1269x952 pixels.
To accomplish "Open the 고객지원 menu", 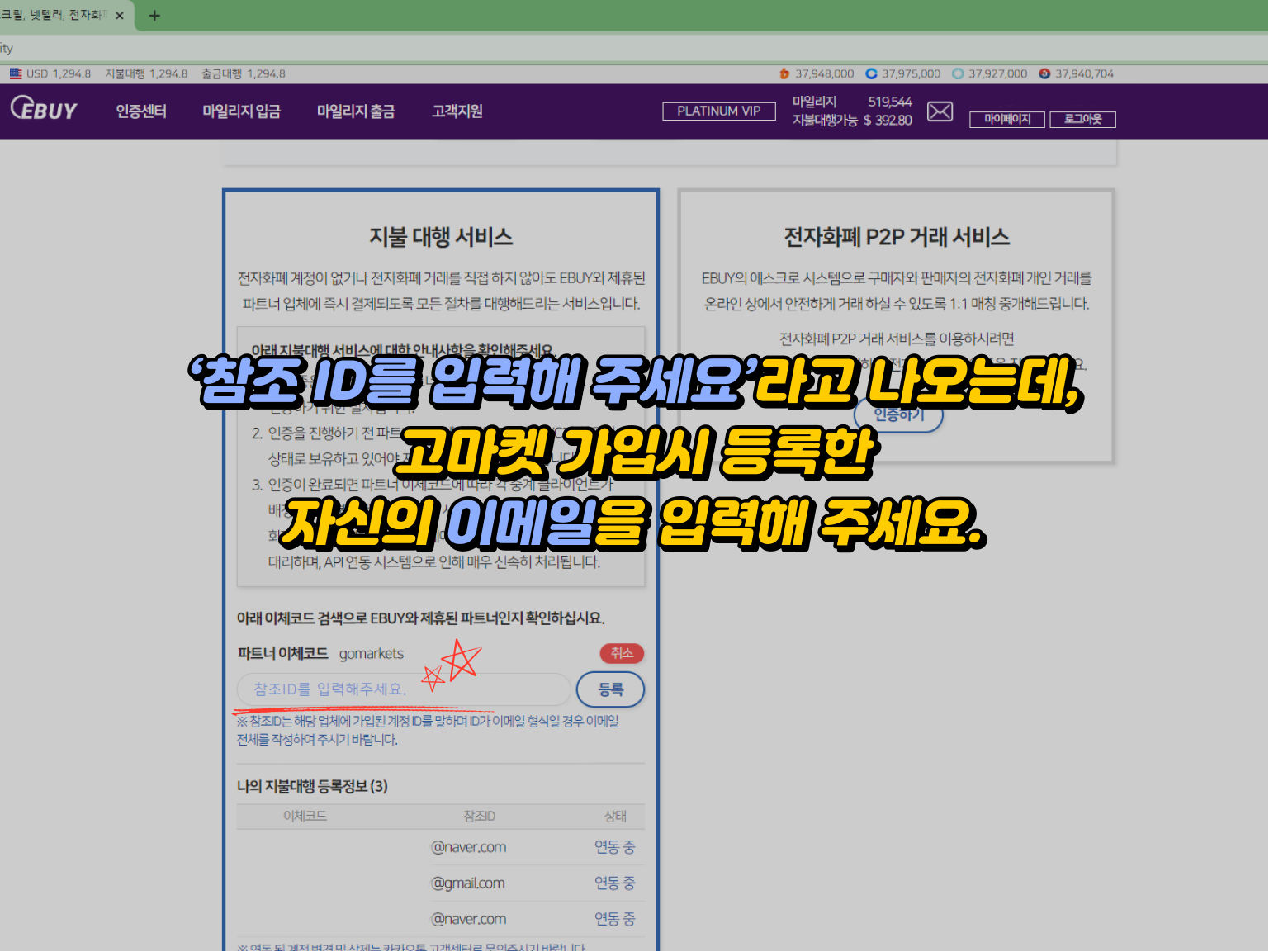I will tap(457, 111).
